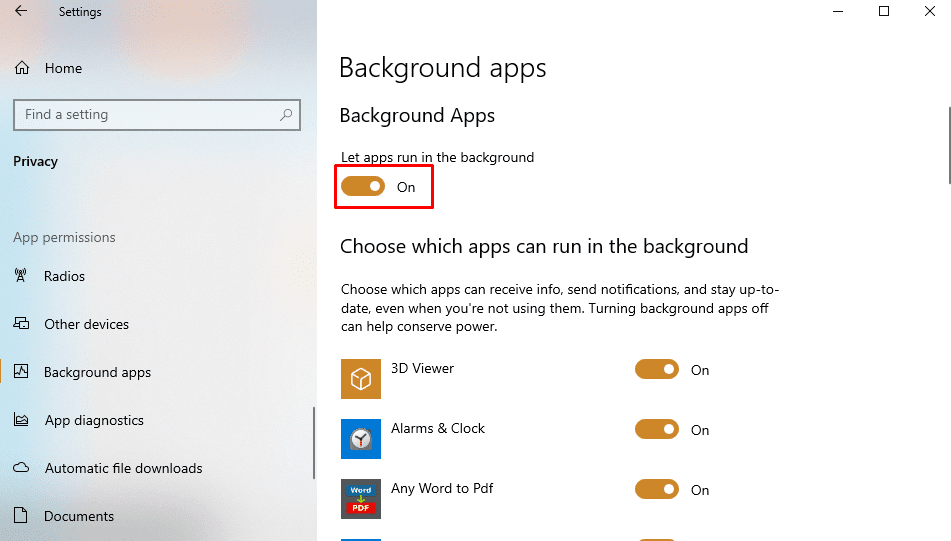Click the main page scrollbar
This screenshot has width=951, height=541.
(949, 145)
